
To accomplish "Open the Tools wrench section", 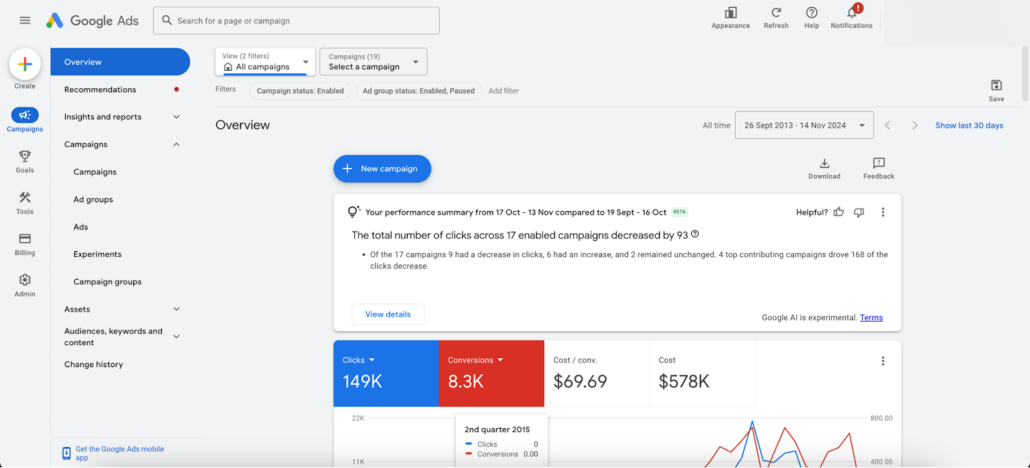I will click(25, 197).
